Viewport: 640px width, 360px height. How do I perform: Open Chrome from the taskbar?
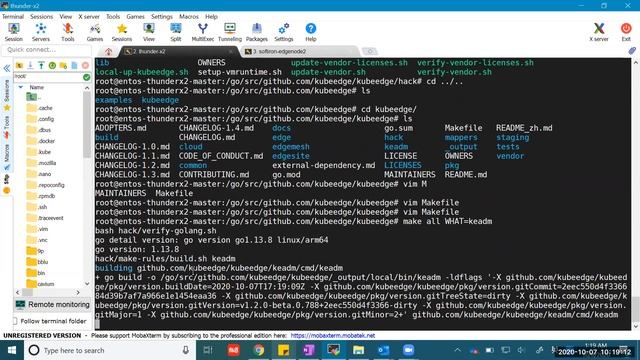coord(258,350)
